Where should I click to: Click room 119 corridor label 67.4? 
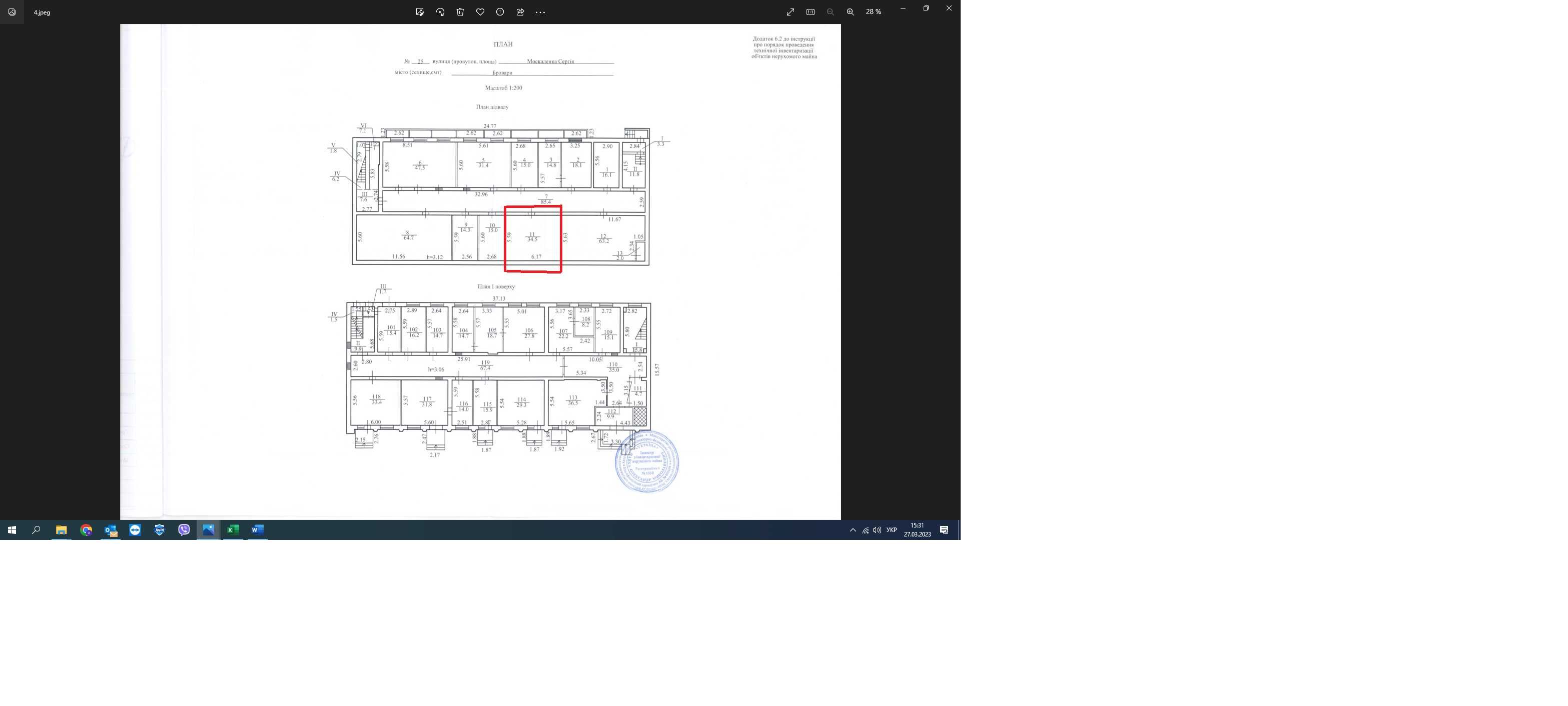click(485, 368)
